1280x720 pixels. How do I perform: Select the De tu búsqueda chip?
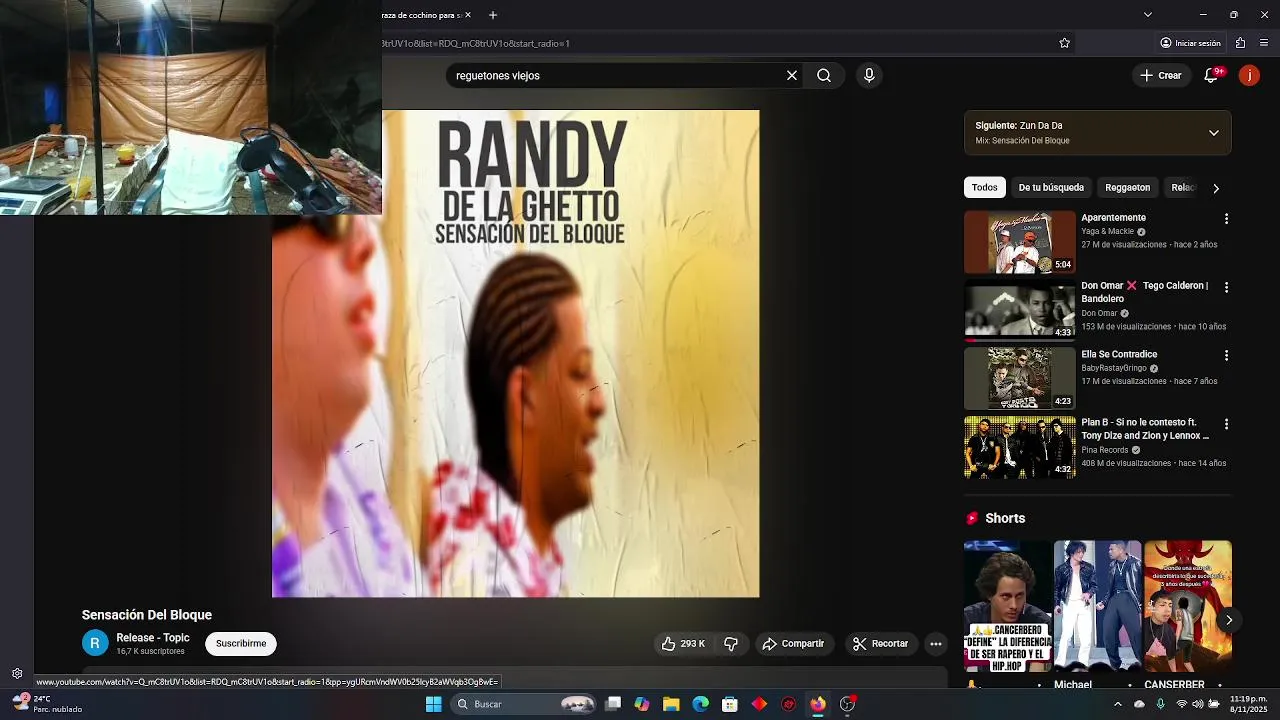click(1051, 187)
